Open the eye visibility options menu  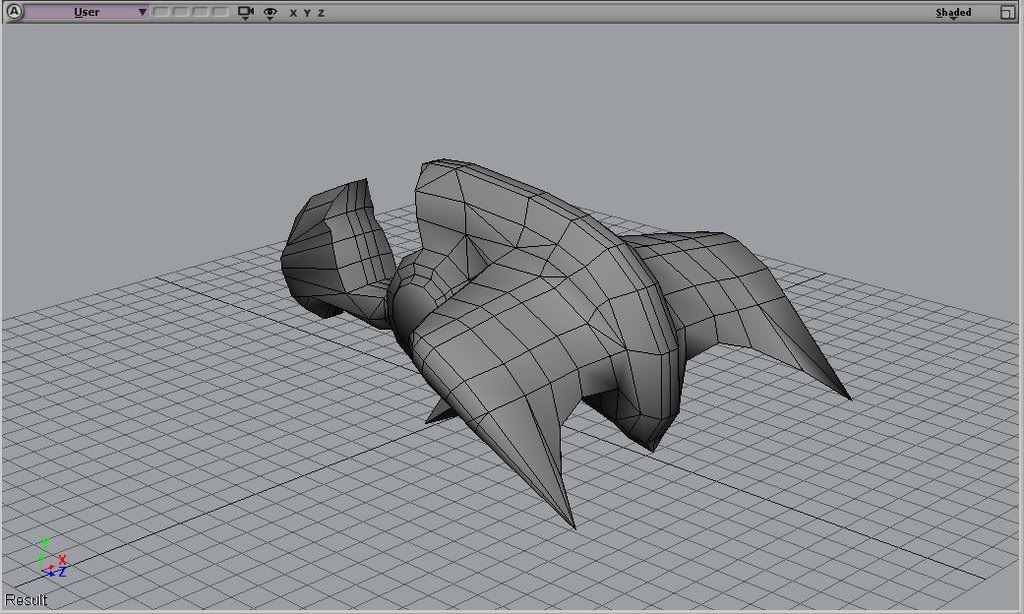point(270,13)
